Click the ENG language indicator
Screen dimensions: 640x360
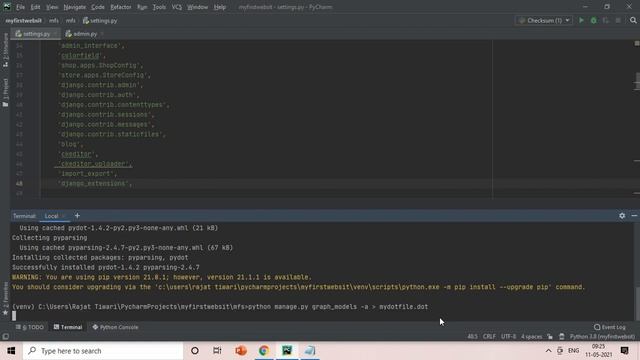(x=573, y=351)
